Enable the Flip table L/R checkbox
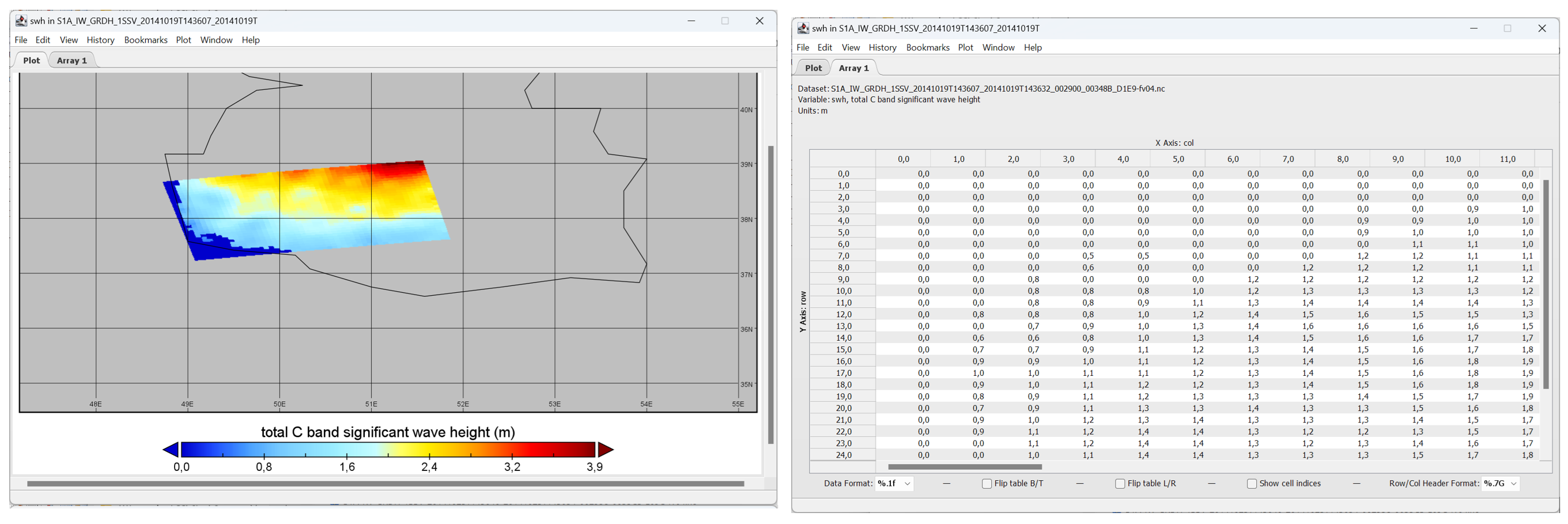 click(1120, 484)
